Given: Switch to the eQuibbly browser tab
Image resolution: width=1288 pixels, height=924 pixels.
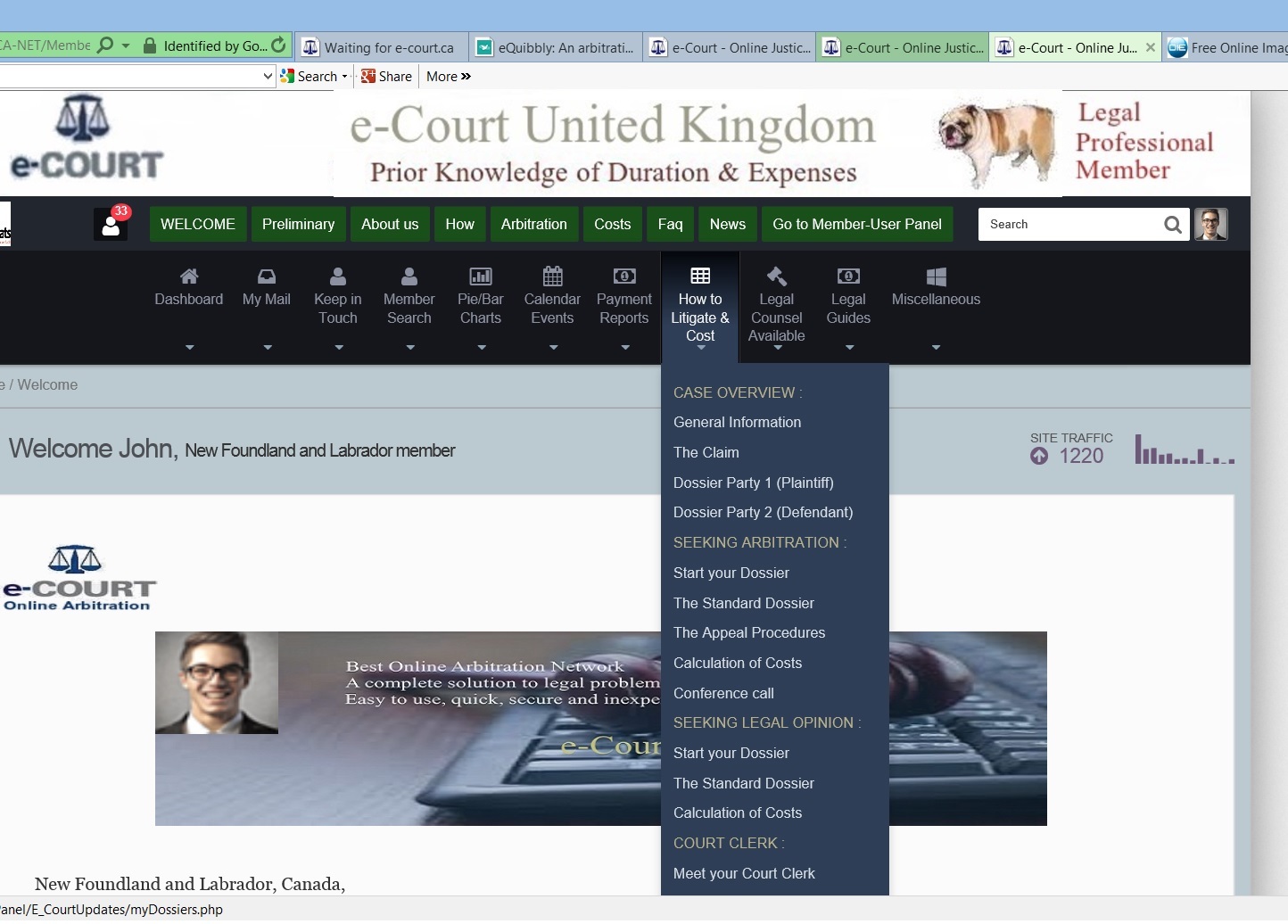Looking at the screenshot, I should pyautogui.click(x=557, y=48).
